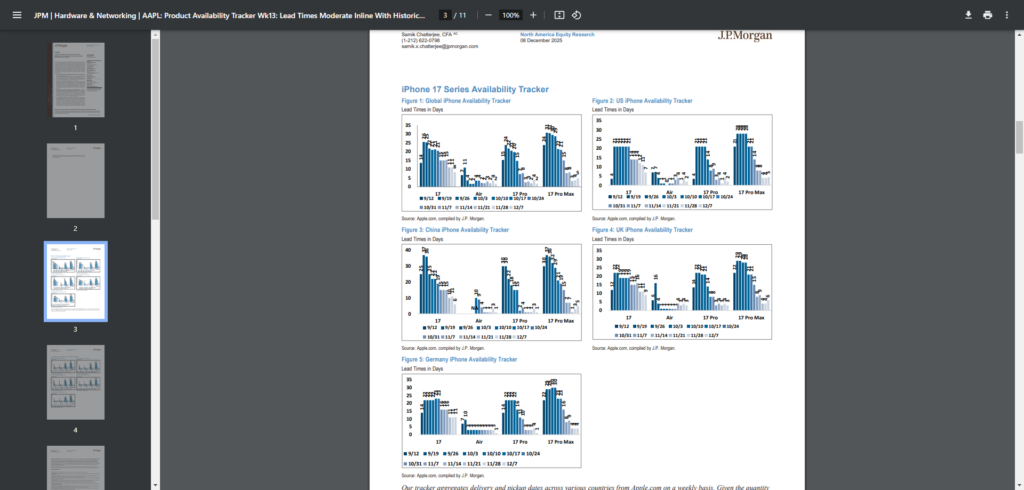Select the highlighted page 3 thumbnail
The image size is (1024, 490).
tap(75, 280)
